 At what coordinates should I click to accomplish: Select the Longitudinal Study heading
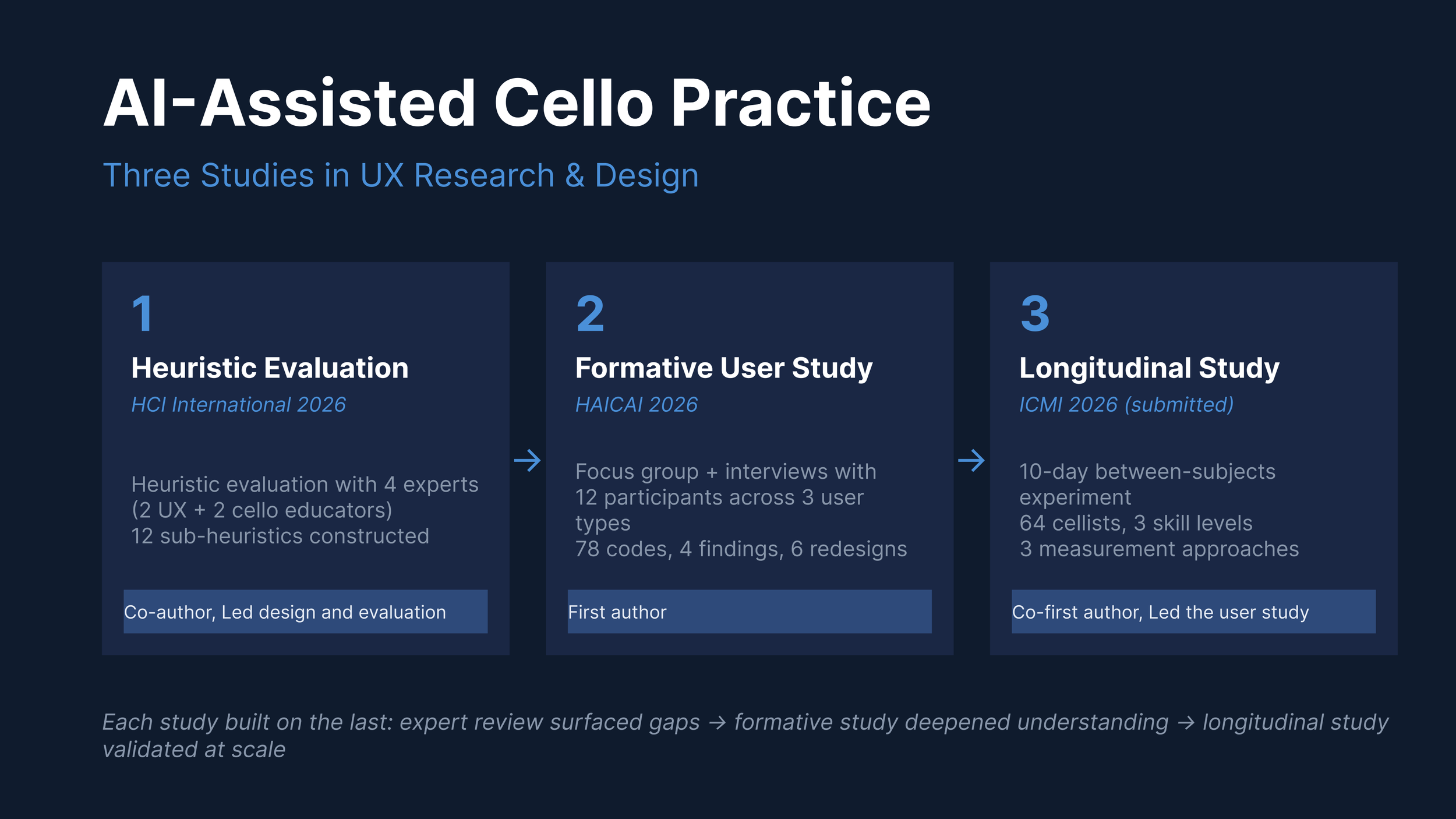click(x=1149, y=368)
